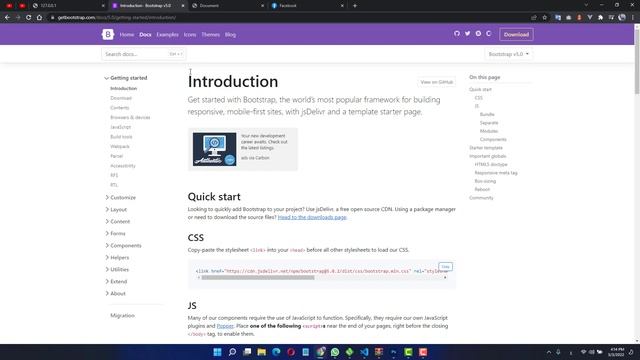Show hidden system tray icons
Viewport: 640px width, 360px height.
pyautogui.click(x=549, y=352)
